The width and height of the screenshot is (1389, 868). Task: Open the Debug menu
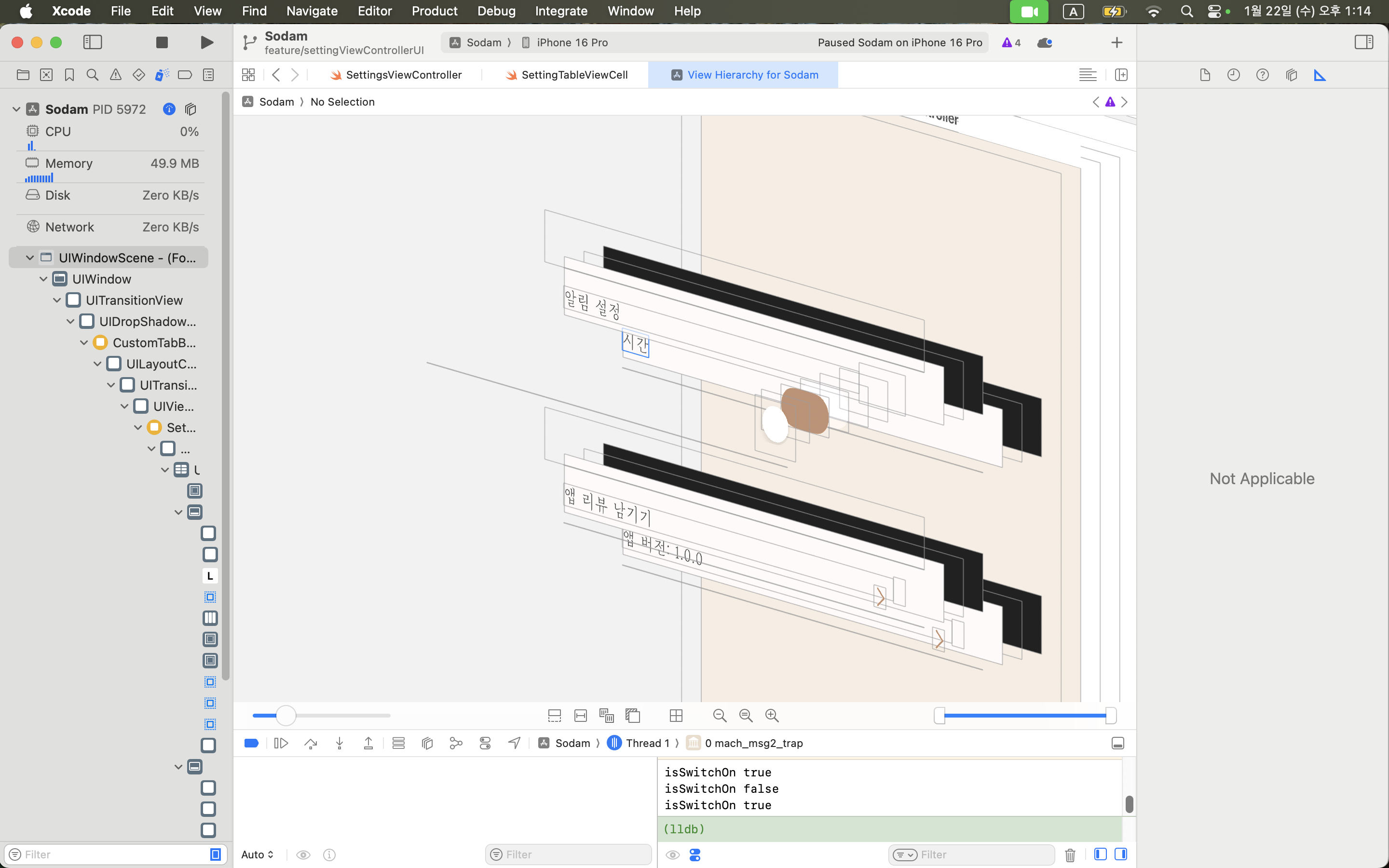pos(496,11)
